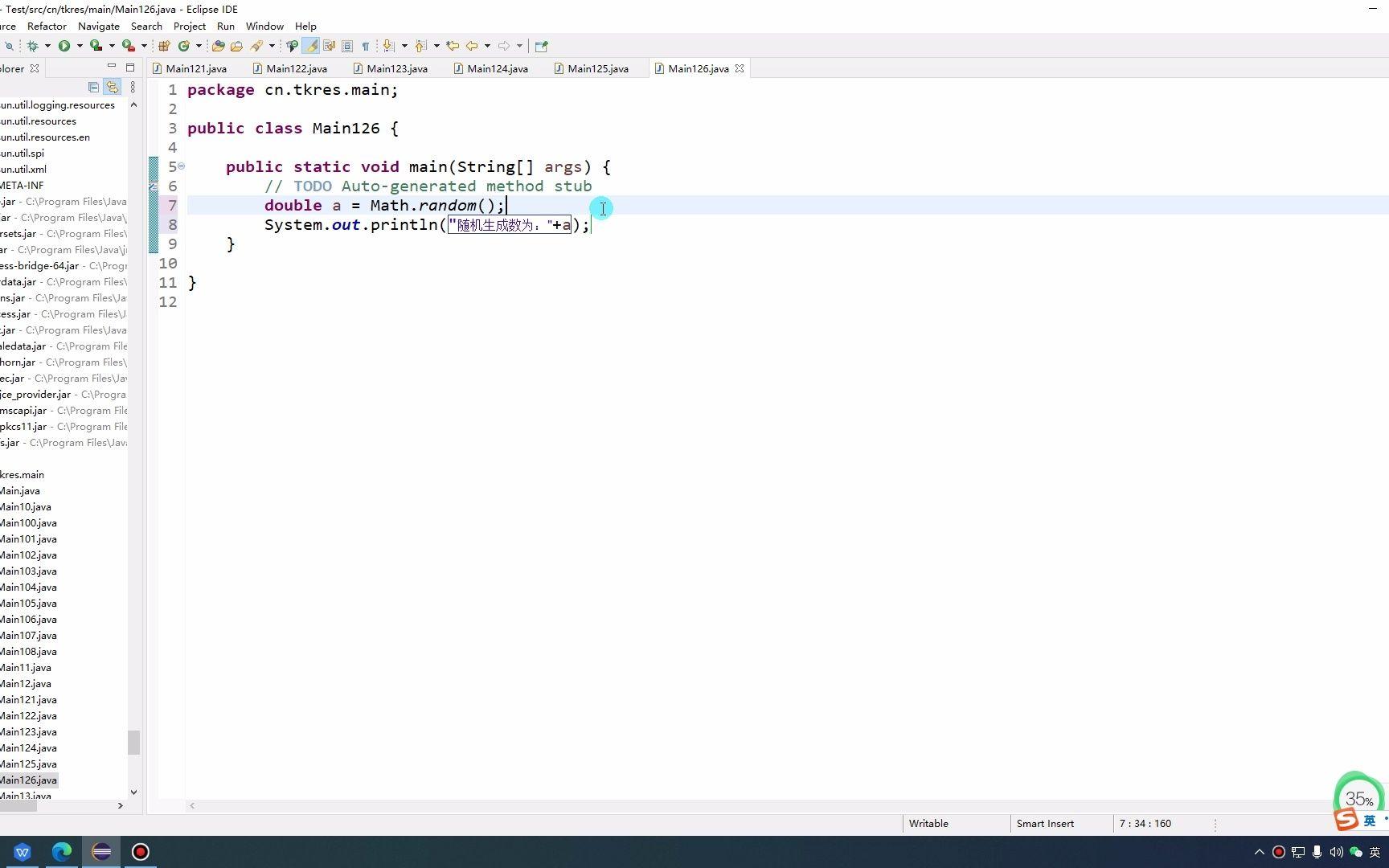This screenshot has width=1389, height=868.
Task: Select Main126.java in Package Explorer
Action: pyautogui.click(x=29, y=780)
